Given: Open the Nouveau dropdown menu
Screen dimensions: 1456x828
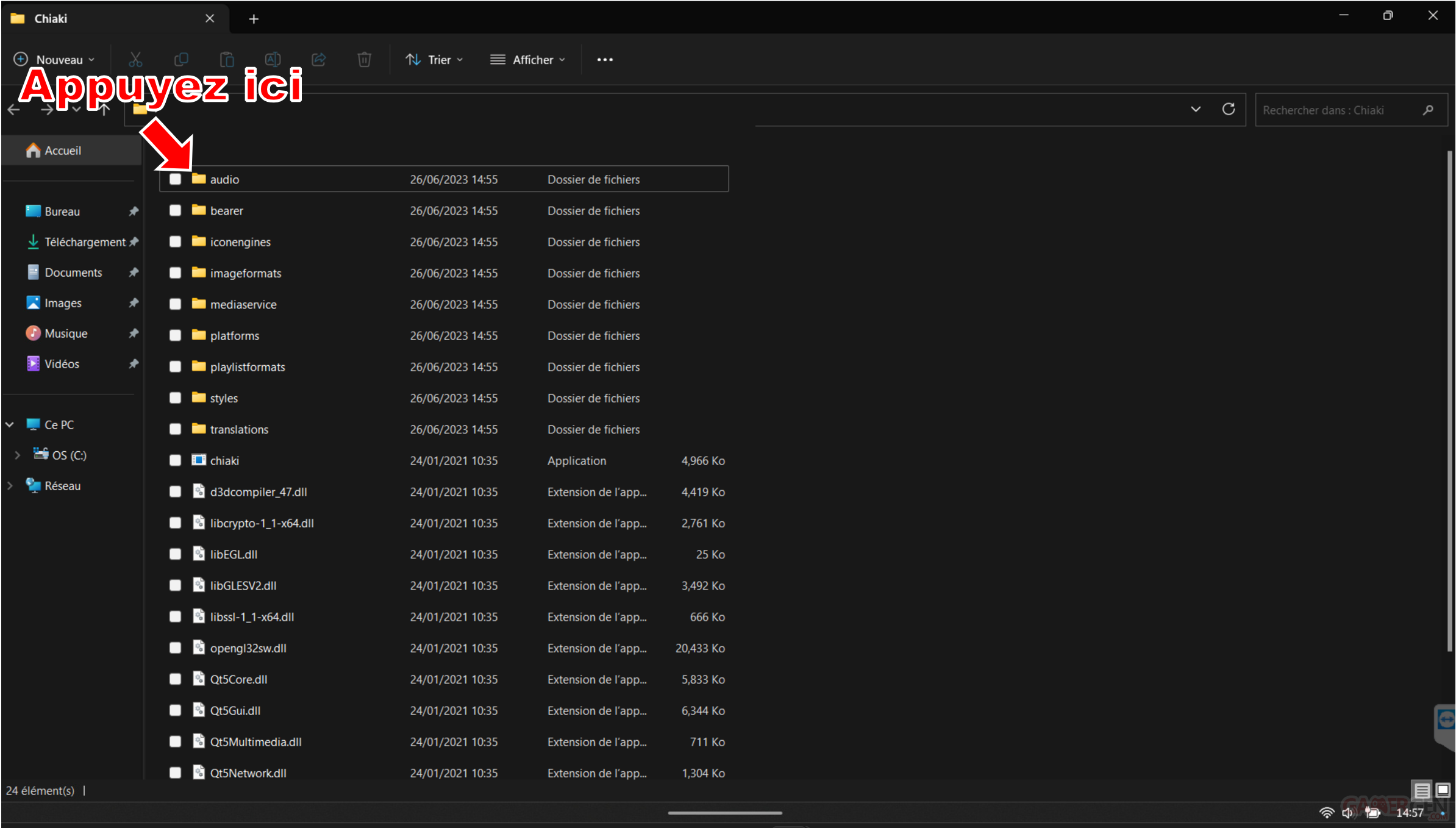Looking at the screenshot, I should point(54,59).
